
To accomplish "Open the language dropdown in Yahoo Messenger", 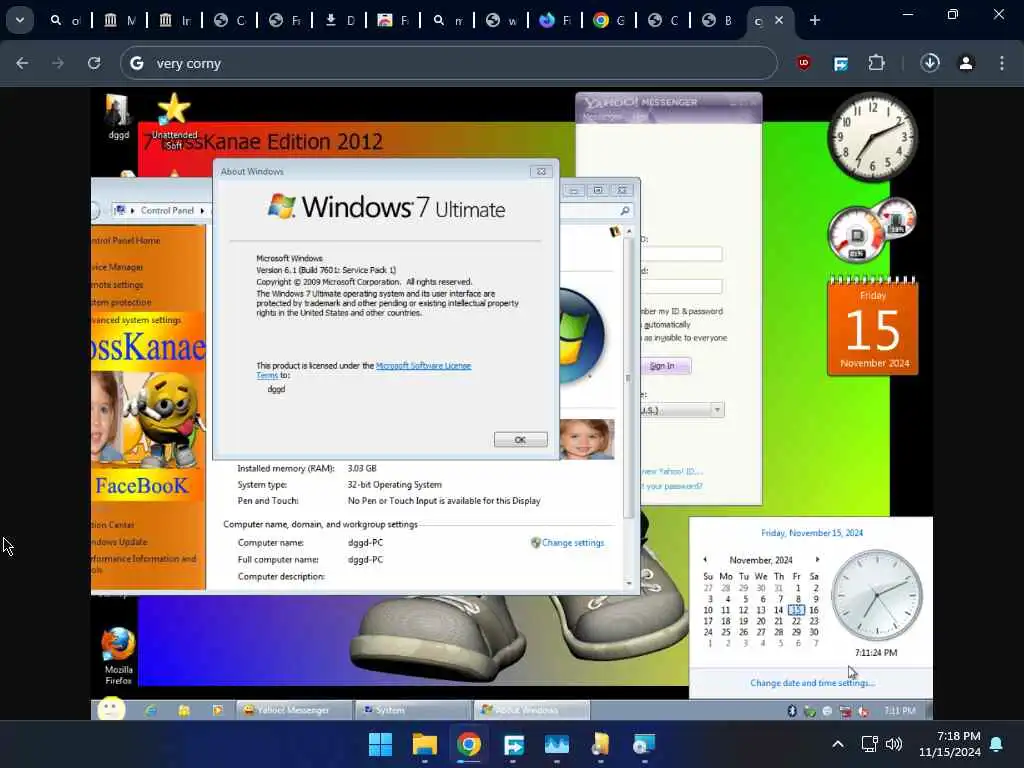I will (717, 410).
